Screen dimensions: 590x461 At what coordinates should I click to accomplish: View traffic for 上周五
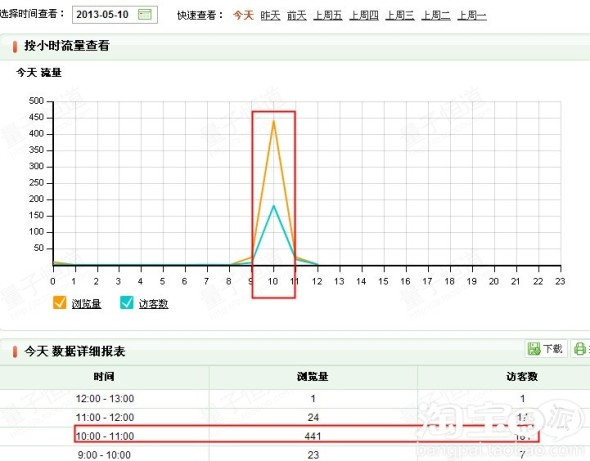click(328, 15)
